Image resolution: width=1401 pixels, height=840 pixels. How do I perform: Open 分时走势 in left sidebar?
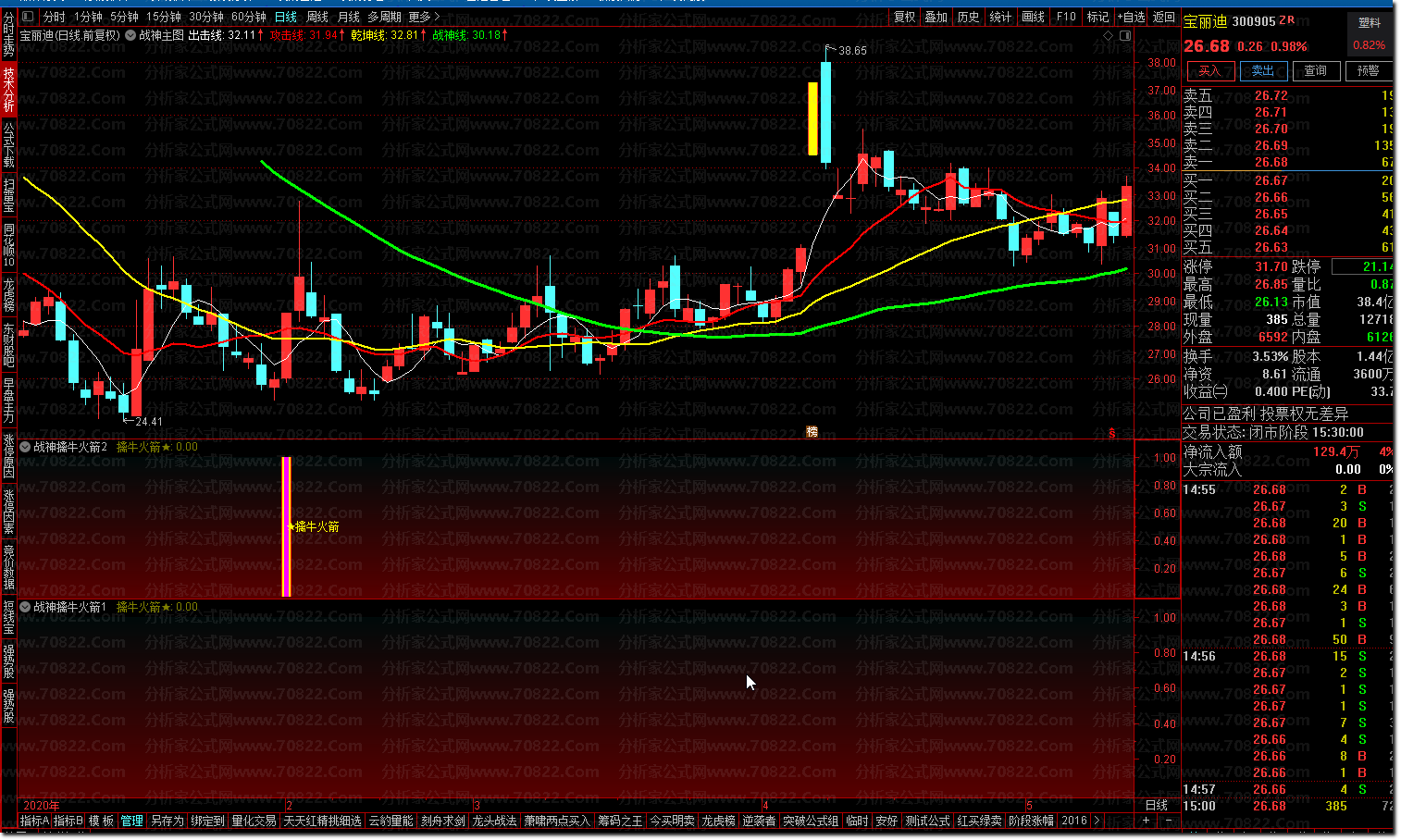point(8,35)
